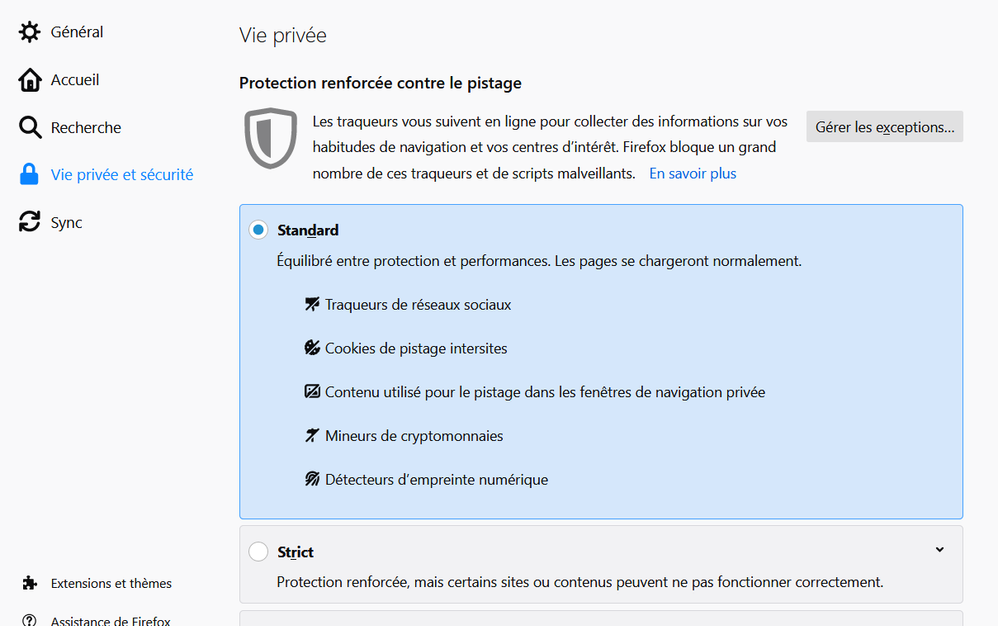The width and height of the screenshot is (998, 626).
Task: Click the Vie privée lock icon
Action: pos(29,174)
